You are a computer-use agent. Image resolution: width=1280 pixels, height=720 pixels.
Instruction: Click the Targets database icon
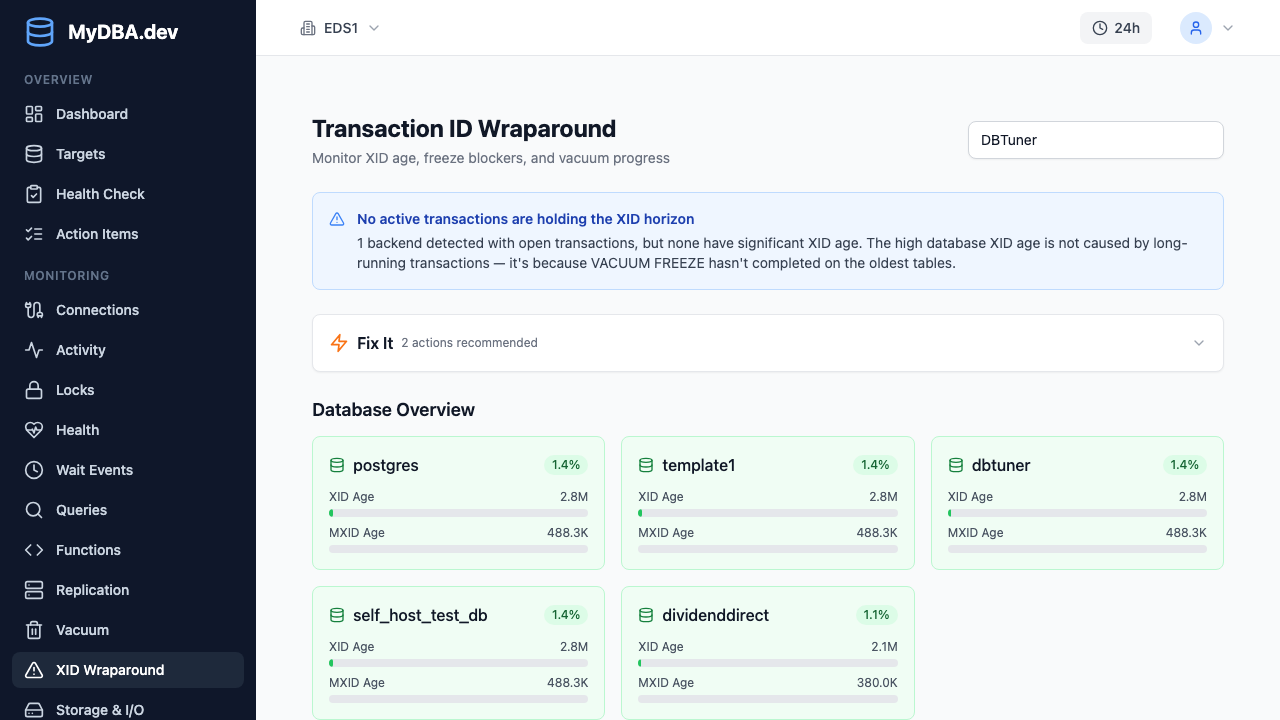pyautogui.click(x=34, y=154)
